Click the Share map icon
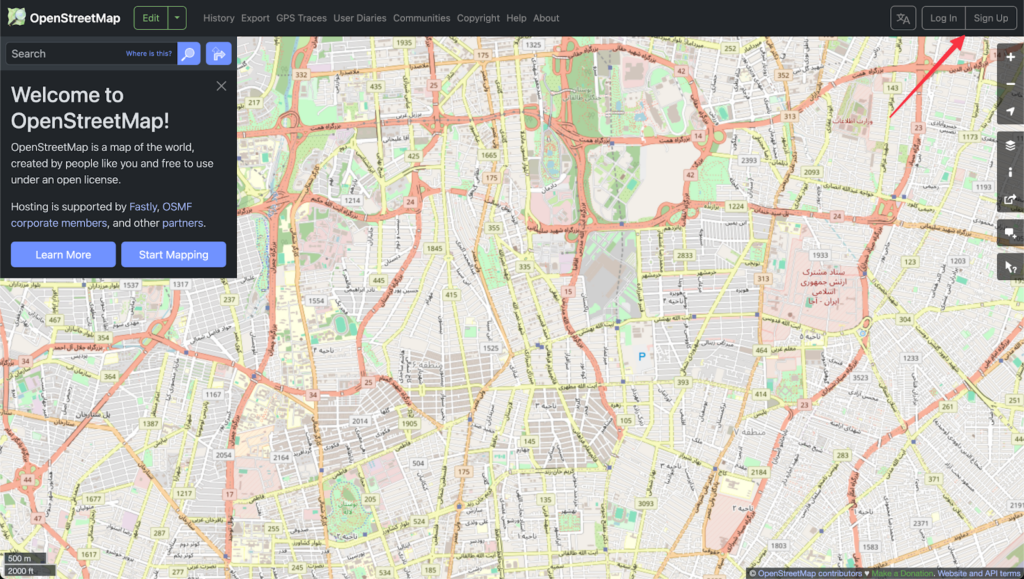Viewport: 1024px width, 579px height. [x=1010, y=199]
